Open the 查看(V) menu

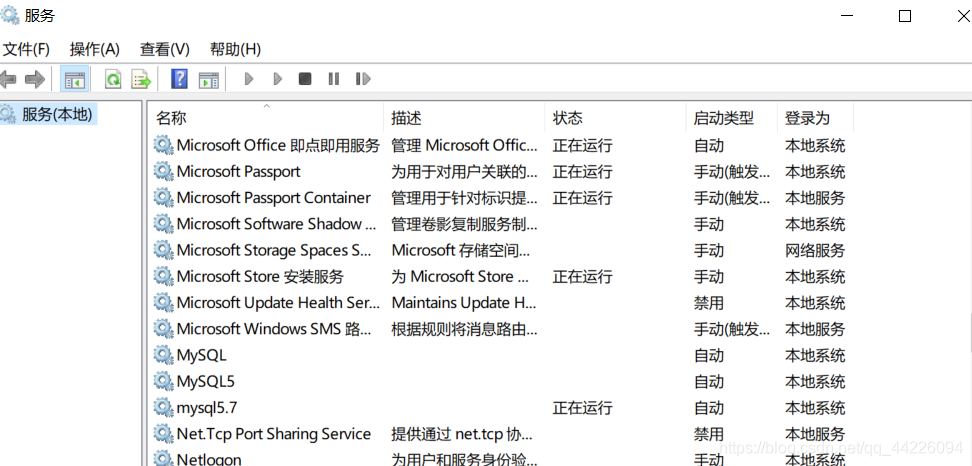[x=164, y=49]
